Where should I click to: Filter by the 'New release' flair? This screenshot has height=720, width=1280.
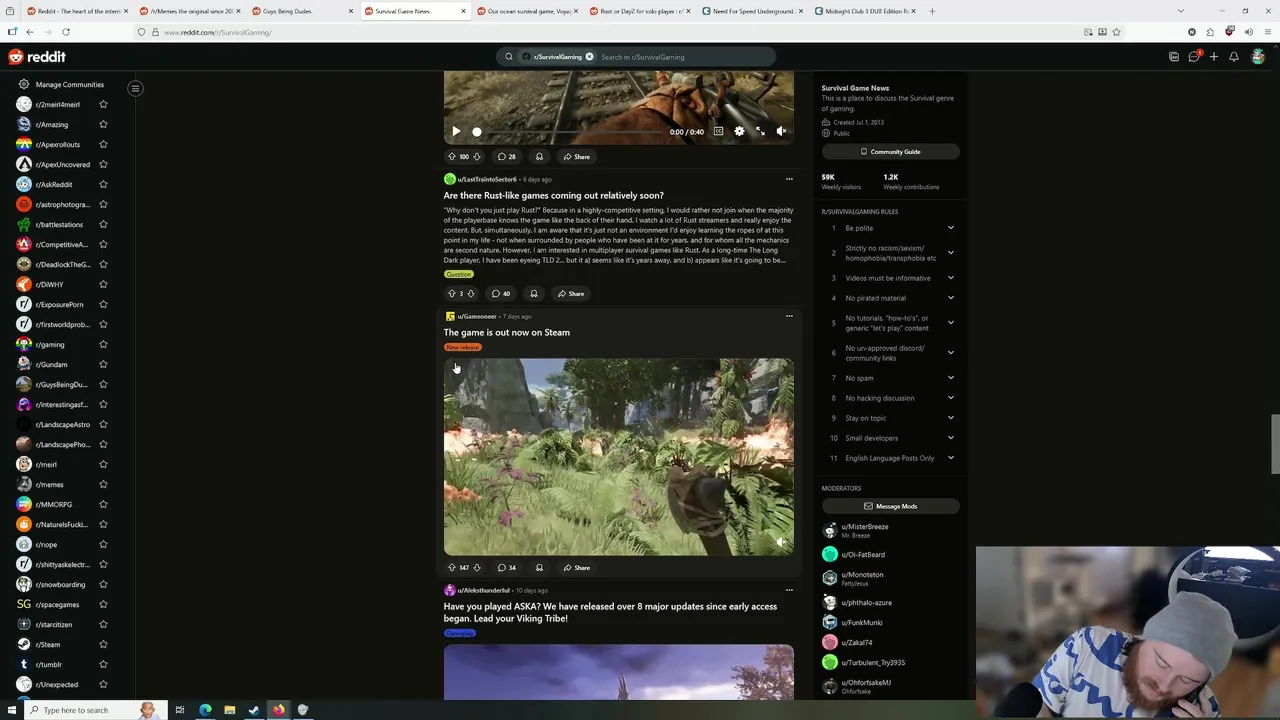463,347
